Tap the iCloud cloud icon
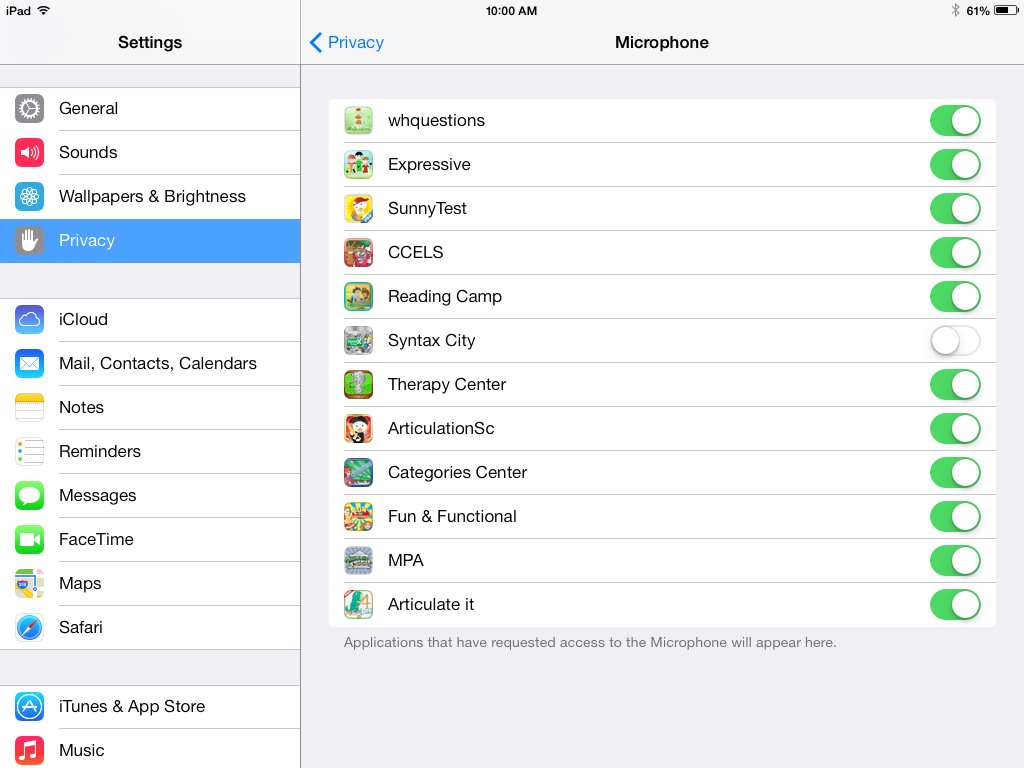The image size is (1024, 768). (29, 319)
